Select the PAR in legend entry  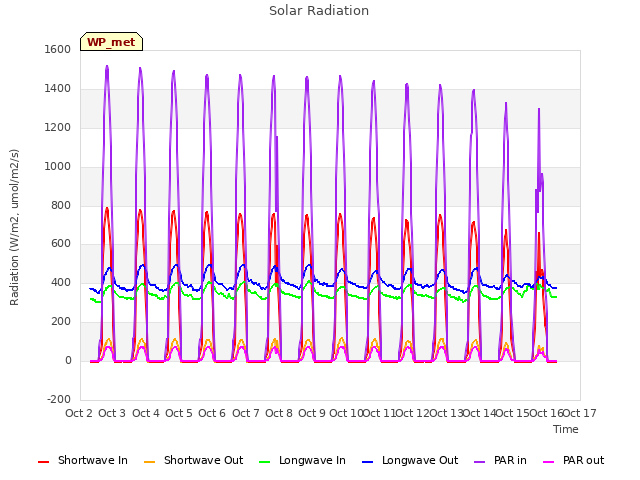[500, 460]
